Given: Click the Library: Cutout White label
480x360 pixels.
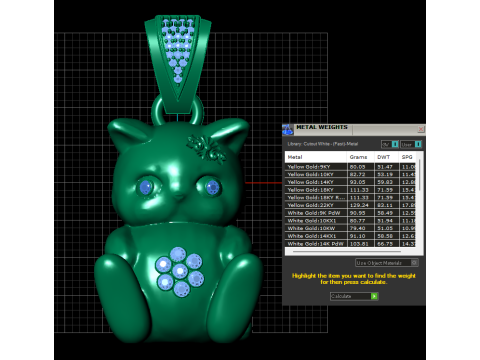Looking at the screenshot, I should pos(322,144).
